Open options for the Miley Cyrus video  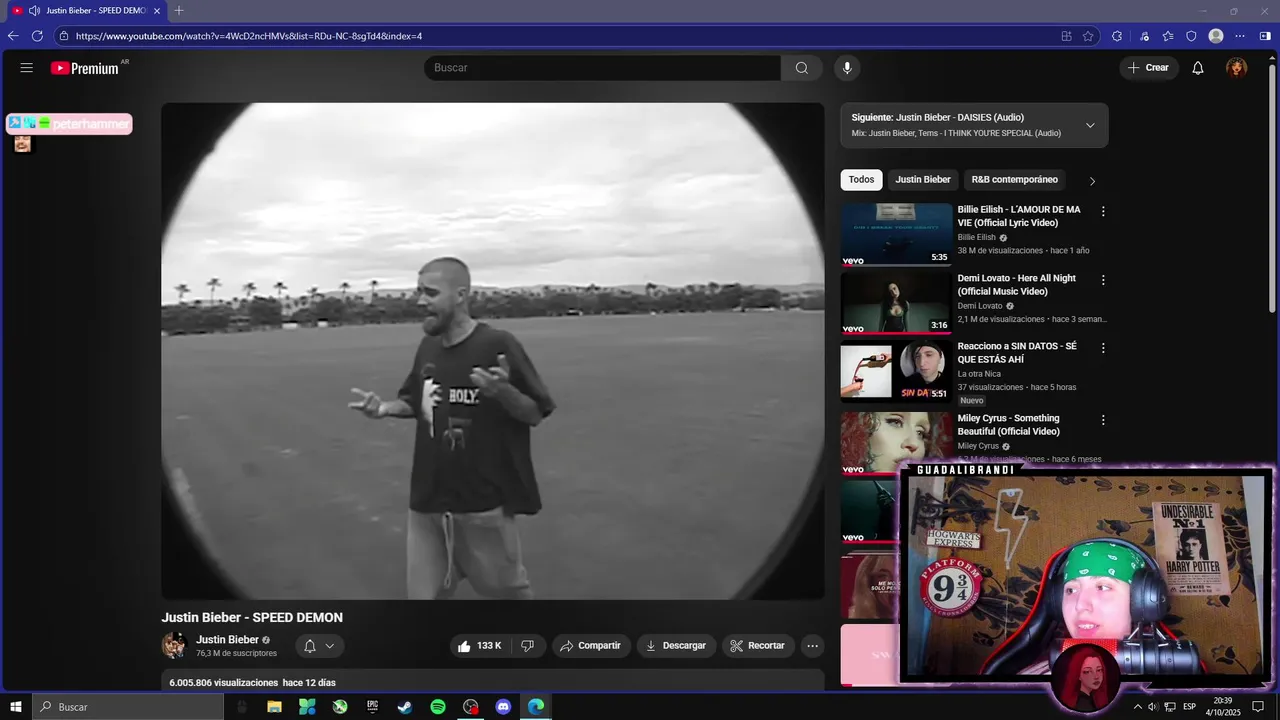tap(1103, 420)
